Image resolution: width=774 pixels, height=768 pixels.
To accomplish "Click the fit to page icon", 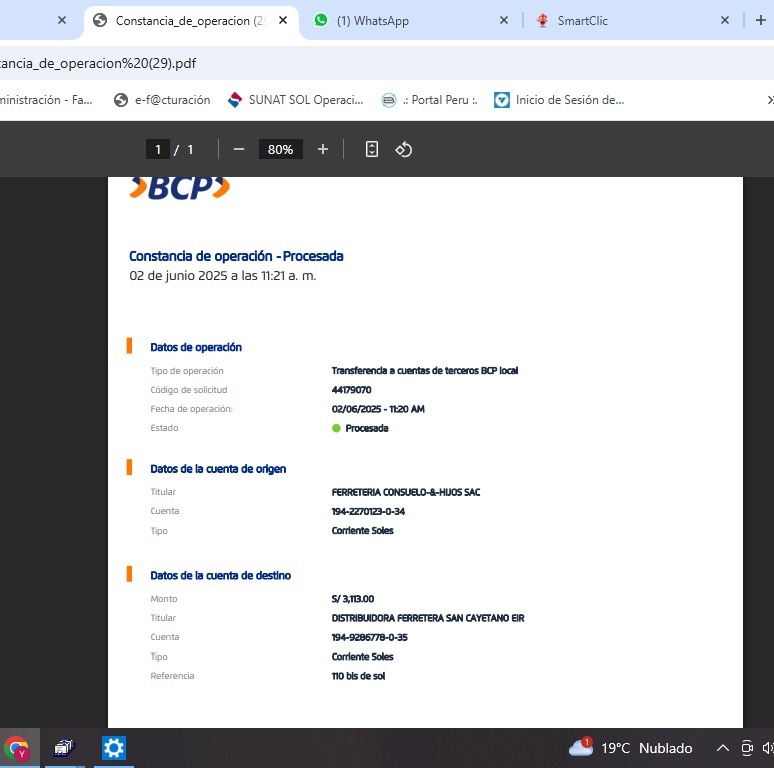I will pos(372,149).
